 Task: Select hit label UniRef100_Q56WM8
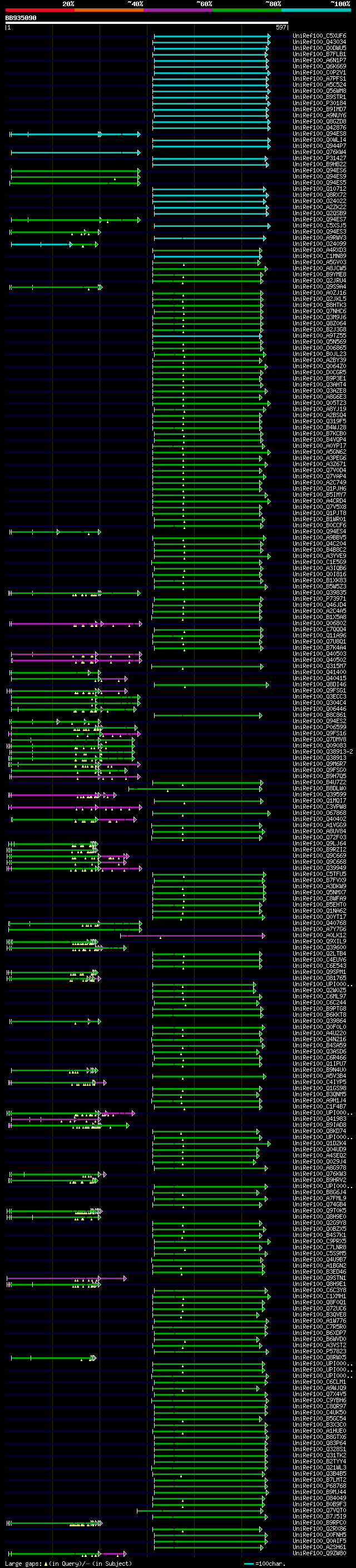(319, 91)
